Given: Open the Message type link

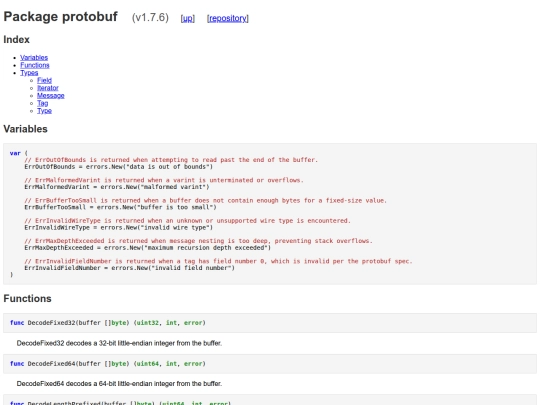Looking at the screenshot, I should click(x=51, y=95).
